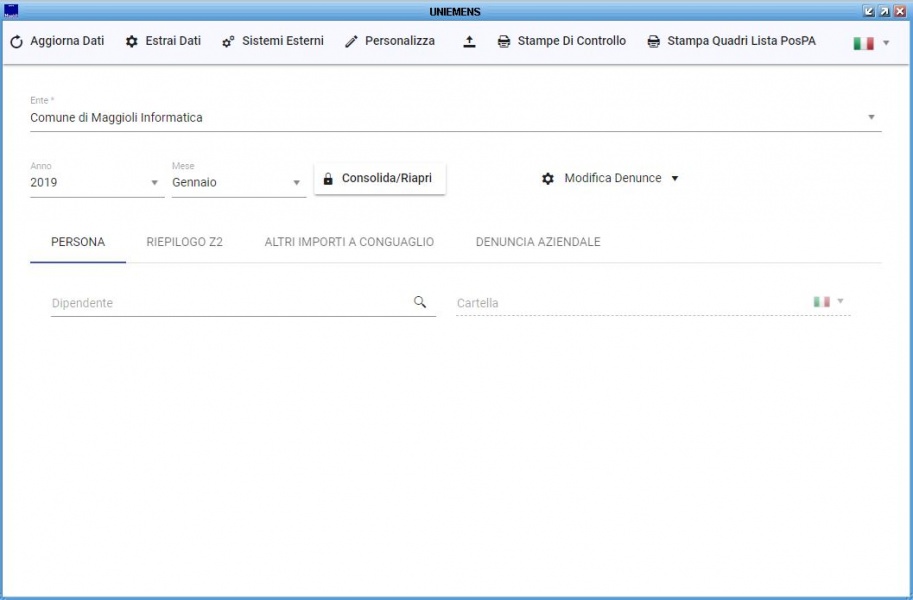Select the Persona tab
This screenshot has height=600, width=913.
(x=78, y=242)
